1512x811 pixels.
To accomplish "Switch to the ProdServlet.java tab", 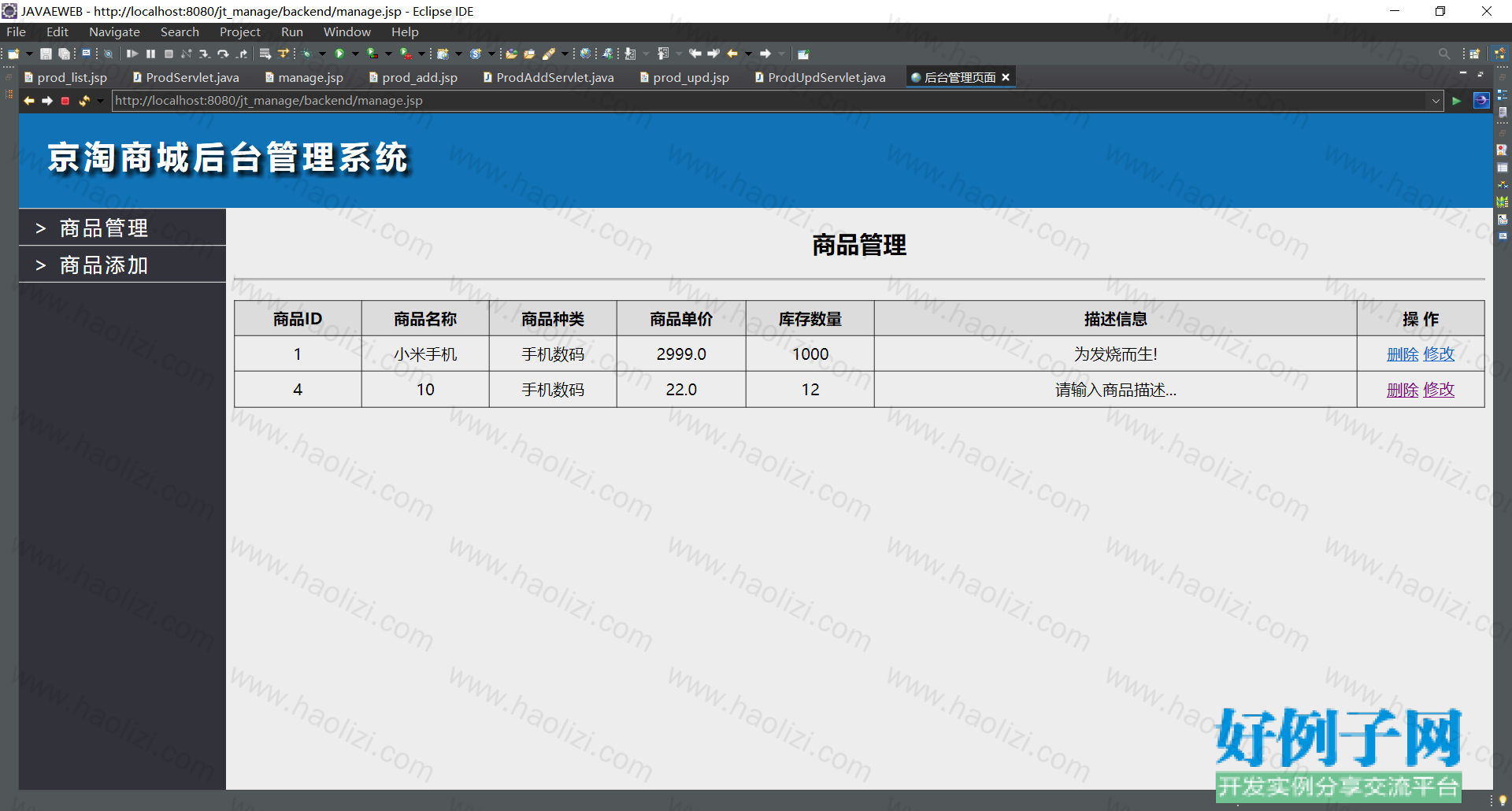I will point(186,77).
